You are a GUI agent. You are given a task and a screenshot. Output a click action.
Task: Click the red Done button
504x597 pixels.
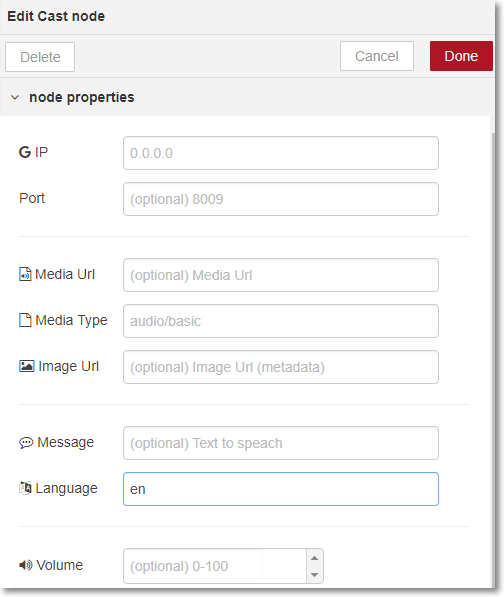click(x=461, y=56)
